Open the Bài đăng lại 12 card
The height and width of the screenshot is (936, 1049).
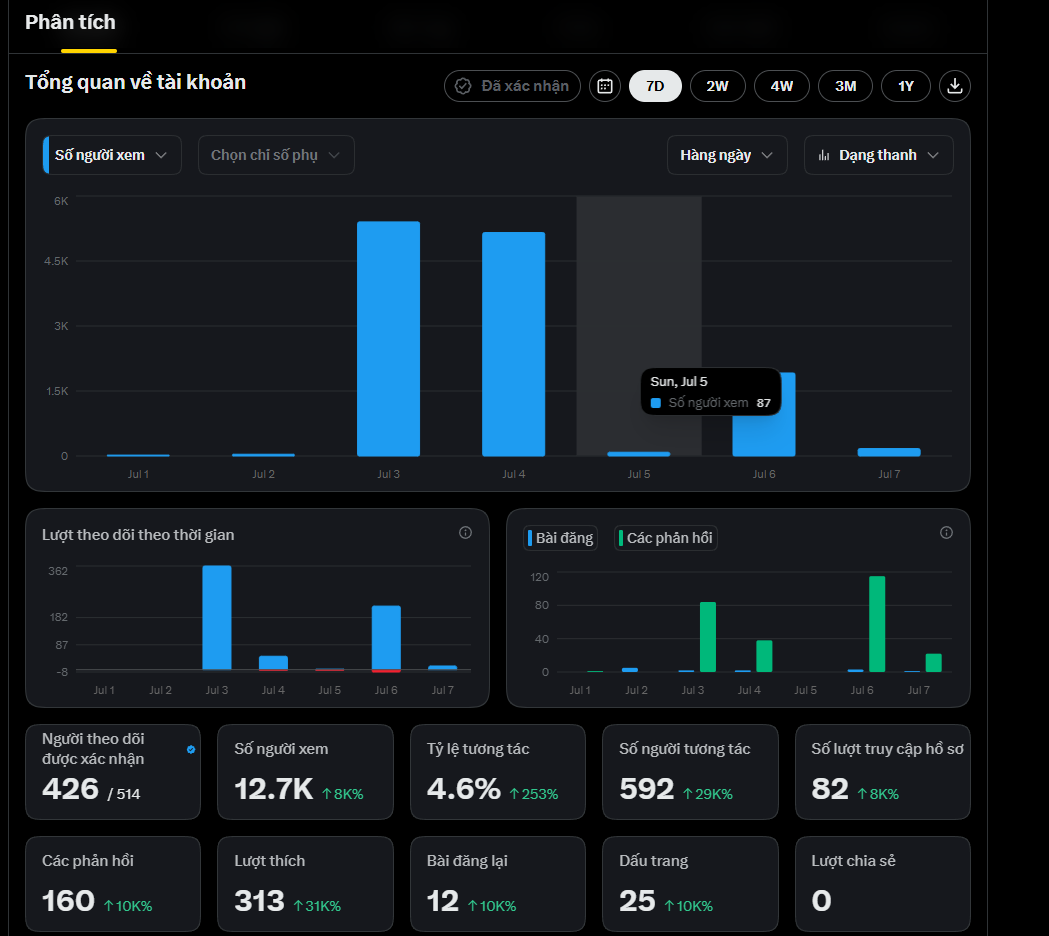(x=498, y=884)
